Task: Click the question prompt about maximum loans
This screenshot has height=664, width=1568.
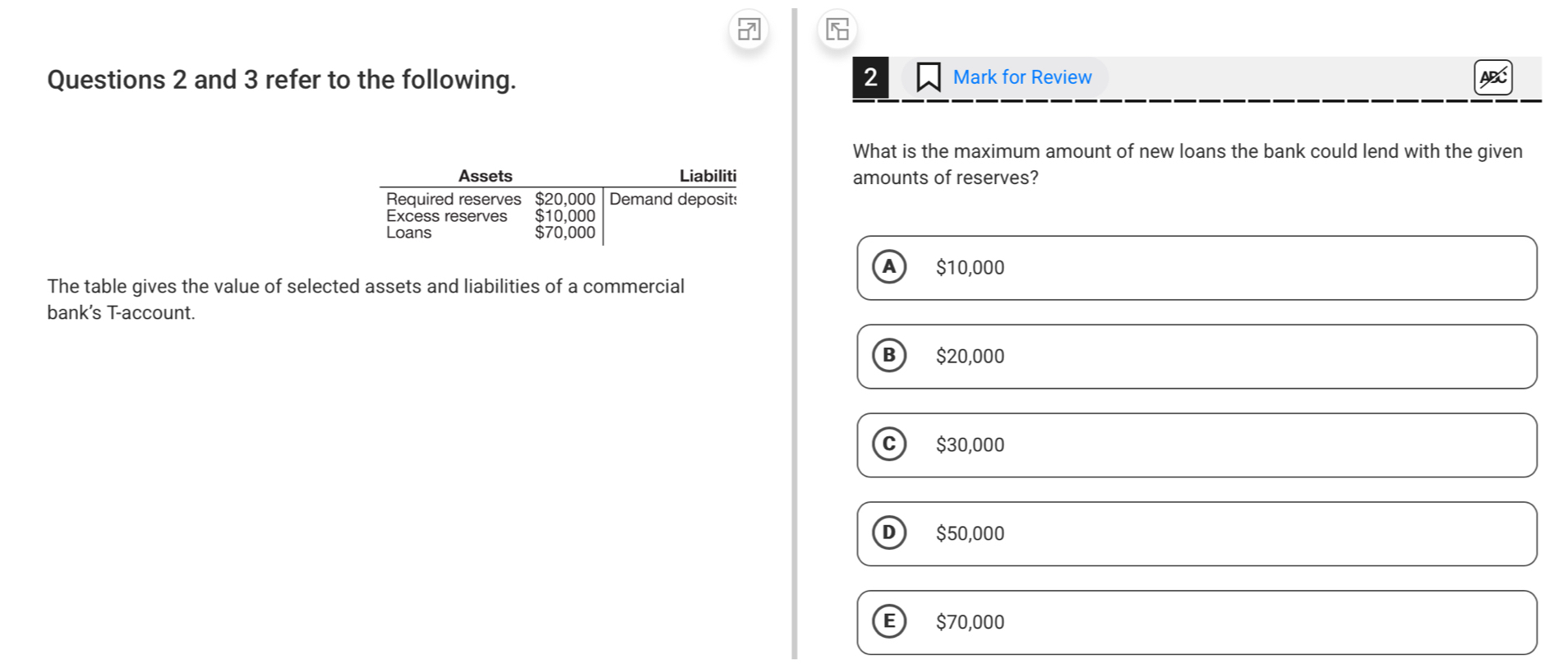Action: click(1187, 164)
